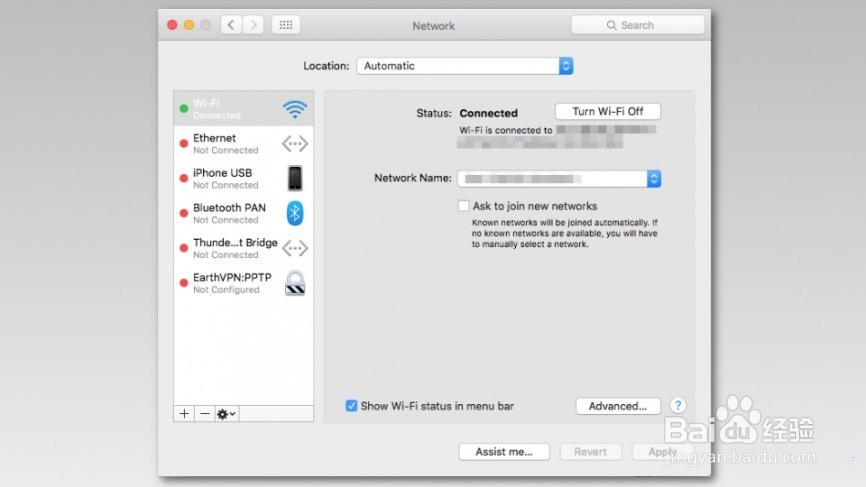Click the Network window title
The height and width of the screenshot is (487, 866).
click(x=434, y=26)
